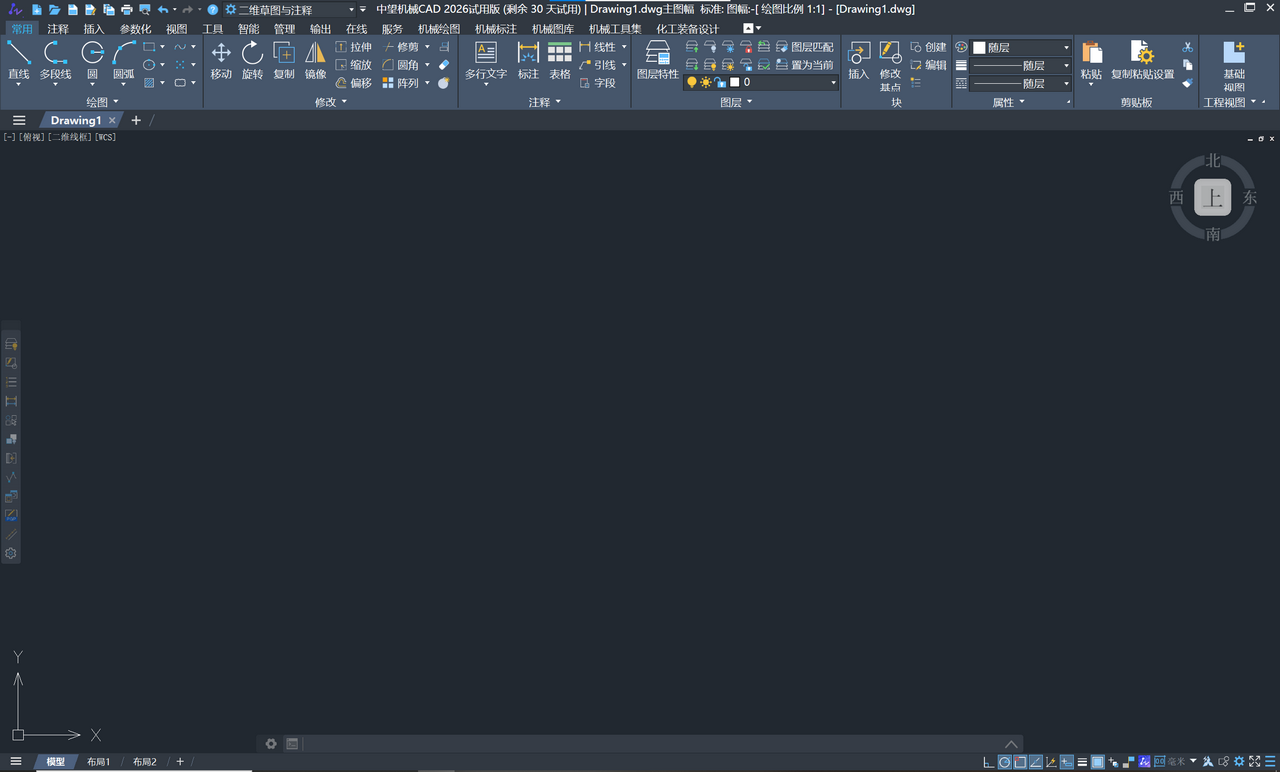Open the 图层特性 layer properties manager
Screen dimensions: 1280x772
click(x=657, y=60)
